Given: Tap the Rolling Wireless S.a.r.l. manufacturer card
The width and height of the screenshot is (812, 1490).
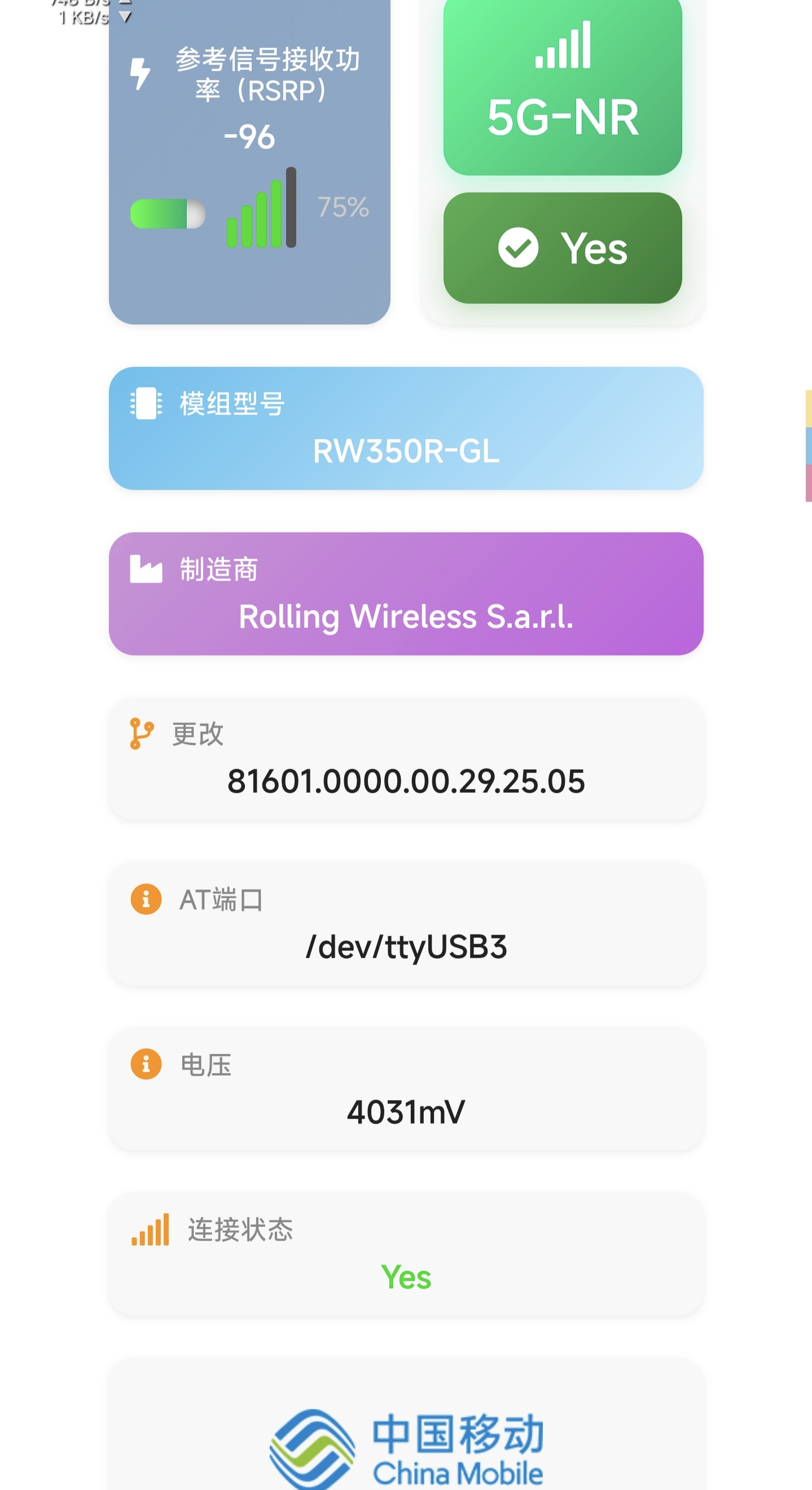Looking at the screenshot, I should pos(406,594).
